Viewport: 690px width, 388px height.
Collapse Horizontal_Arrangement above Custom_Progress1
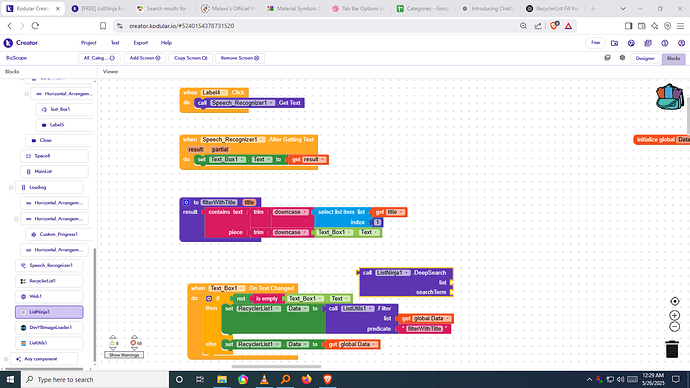tap(16, 219)
